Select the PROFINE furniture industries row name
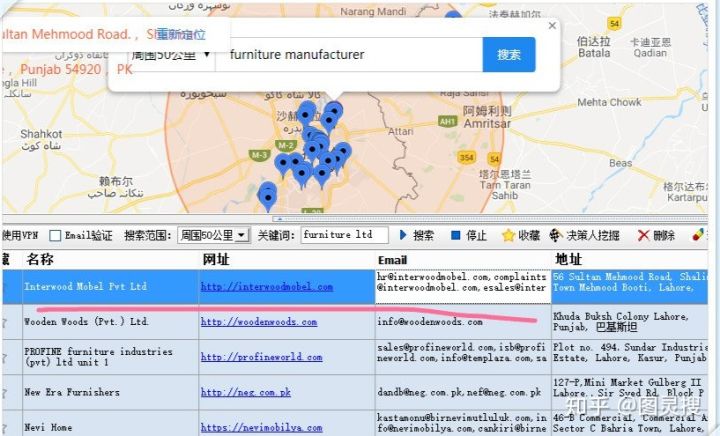 point(98,357)
